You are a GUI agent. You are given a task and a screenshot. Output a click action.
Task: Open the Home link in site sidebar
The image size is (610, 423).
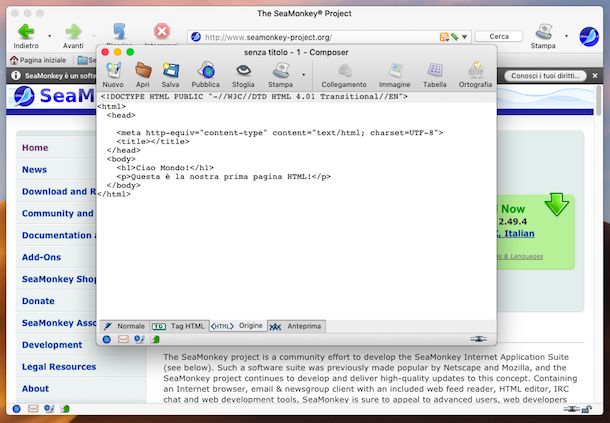pos(35,148)
